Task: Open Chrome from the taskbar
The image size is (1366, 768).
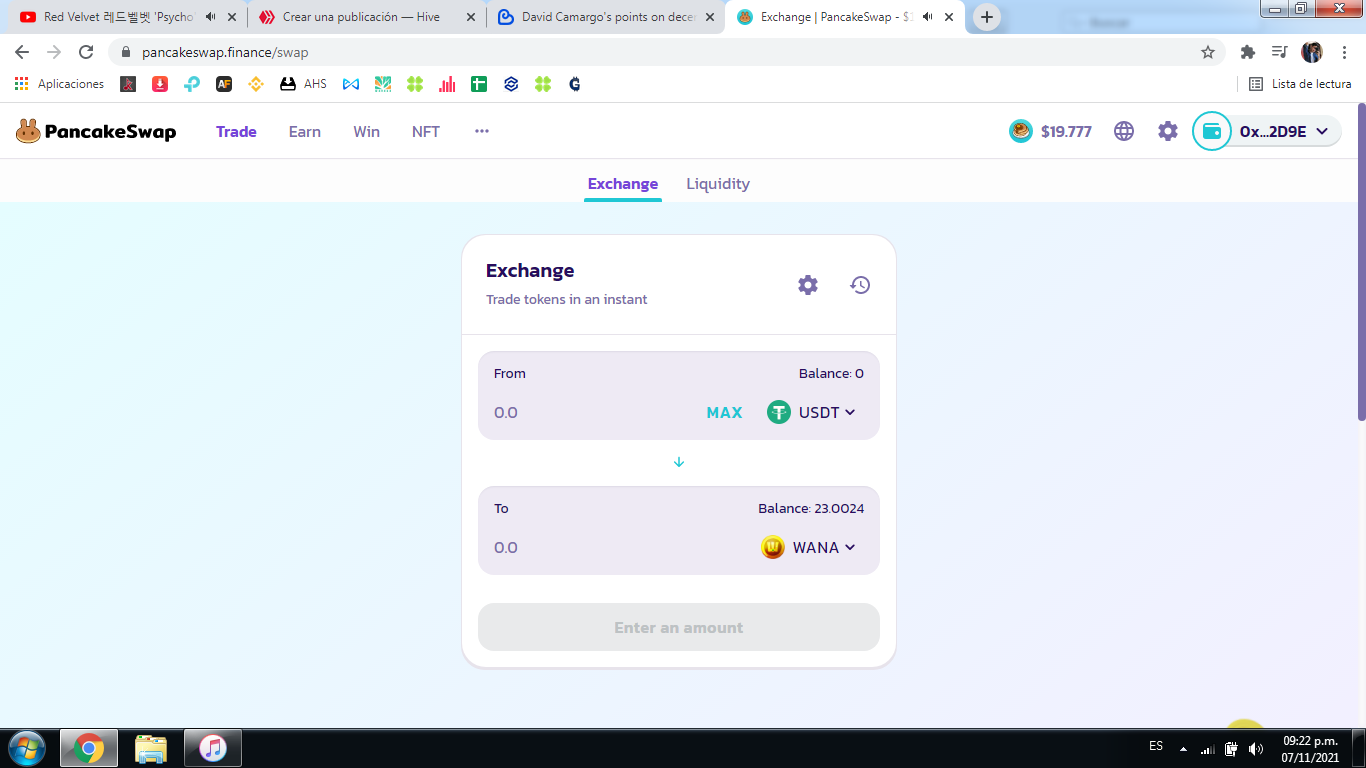Action: (x=89, y=748)
